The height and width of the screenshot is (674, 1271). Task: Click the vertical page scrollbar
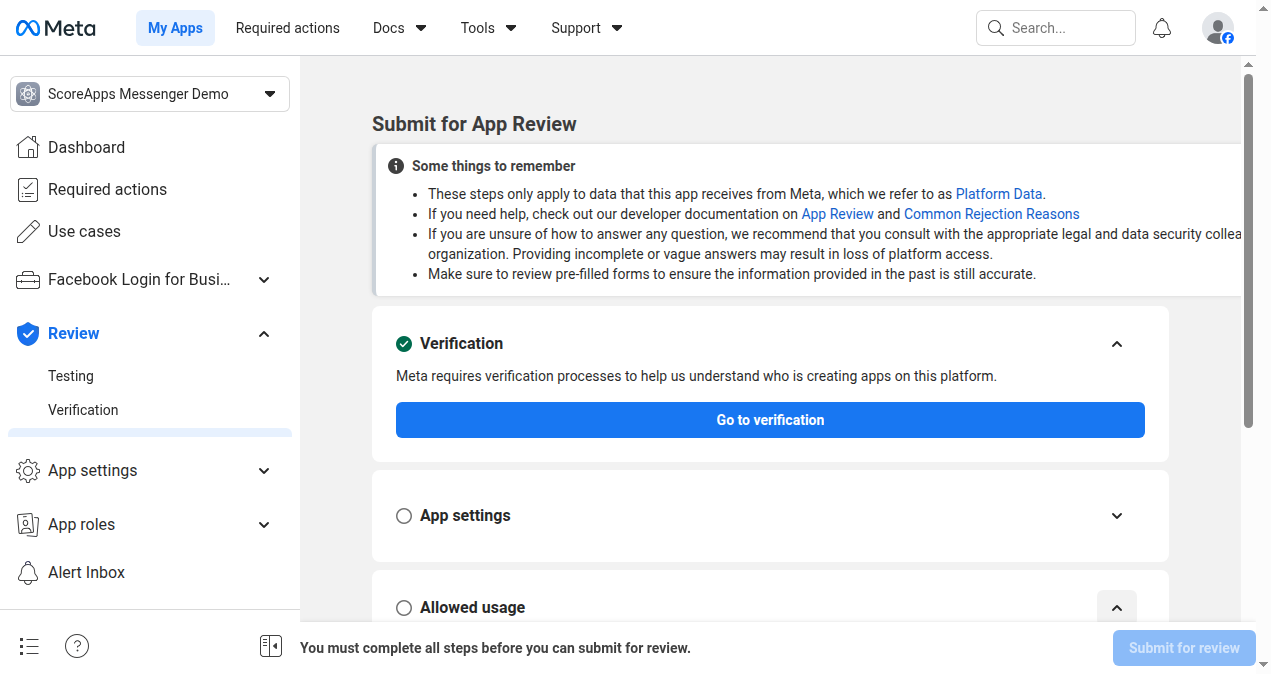[1248, 250]
